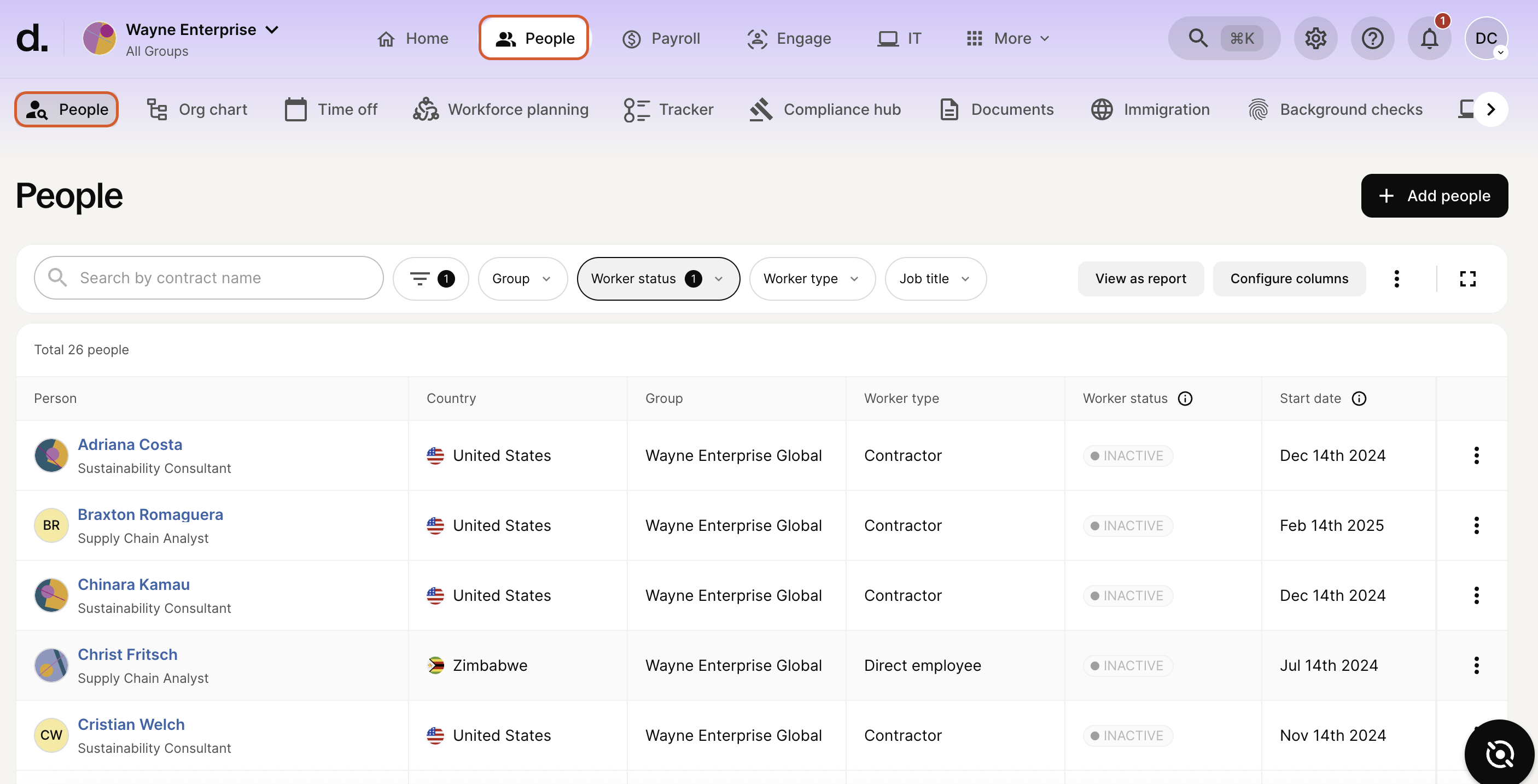1538x784 pixels.
Task: Open Braxton Romaguera's profile link
Action: click(150, 514)
